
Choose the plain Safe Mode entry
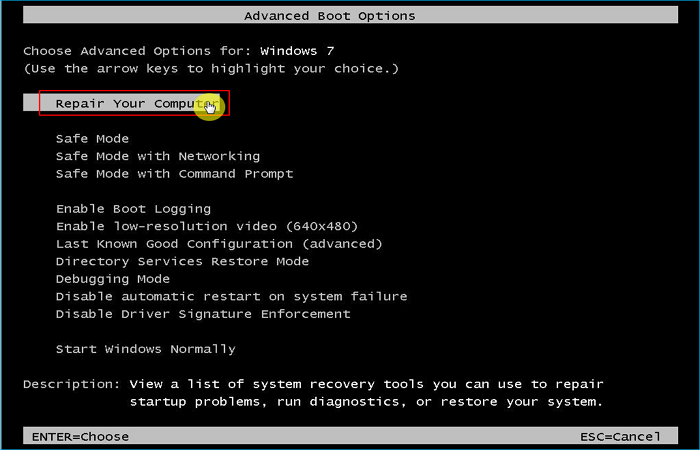pos(92,138)
